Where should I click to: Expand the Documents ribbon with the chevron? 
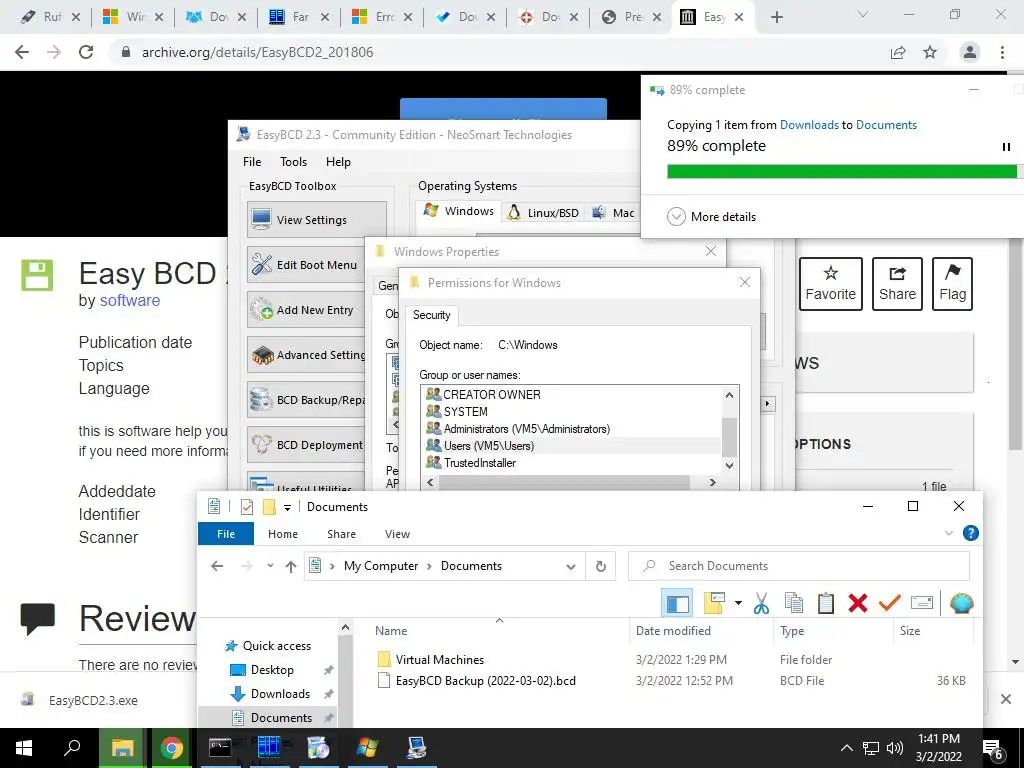949,534
